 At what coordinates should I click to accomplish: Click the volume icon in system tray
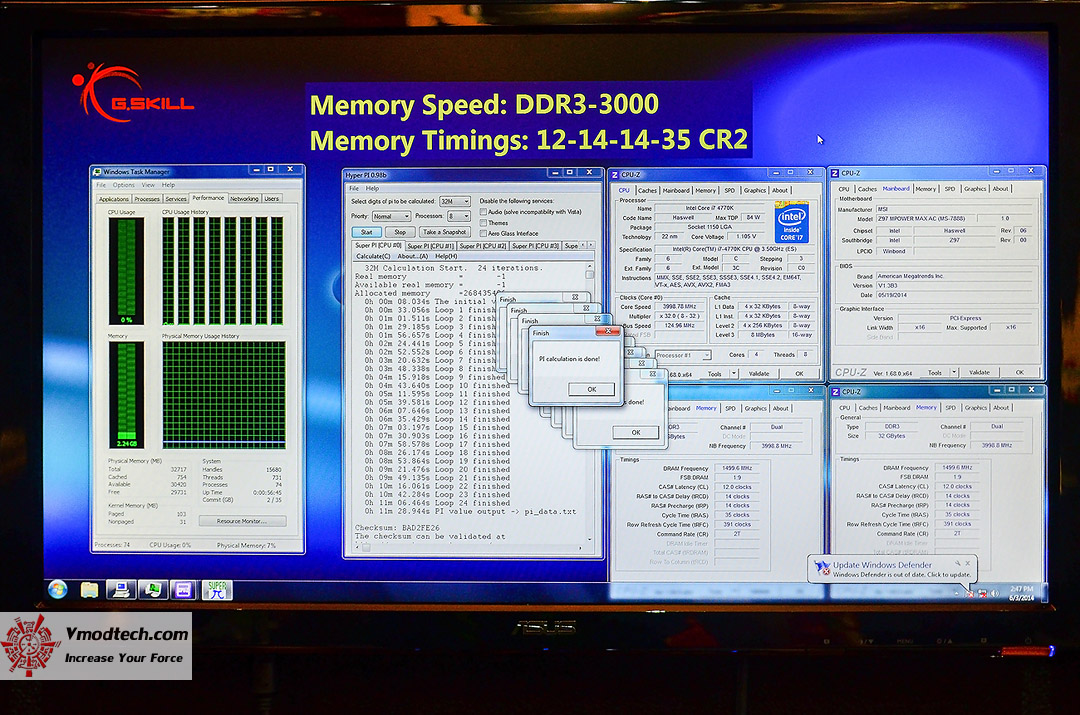tap(995, 593)
